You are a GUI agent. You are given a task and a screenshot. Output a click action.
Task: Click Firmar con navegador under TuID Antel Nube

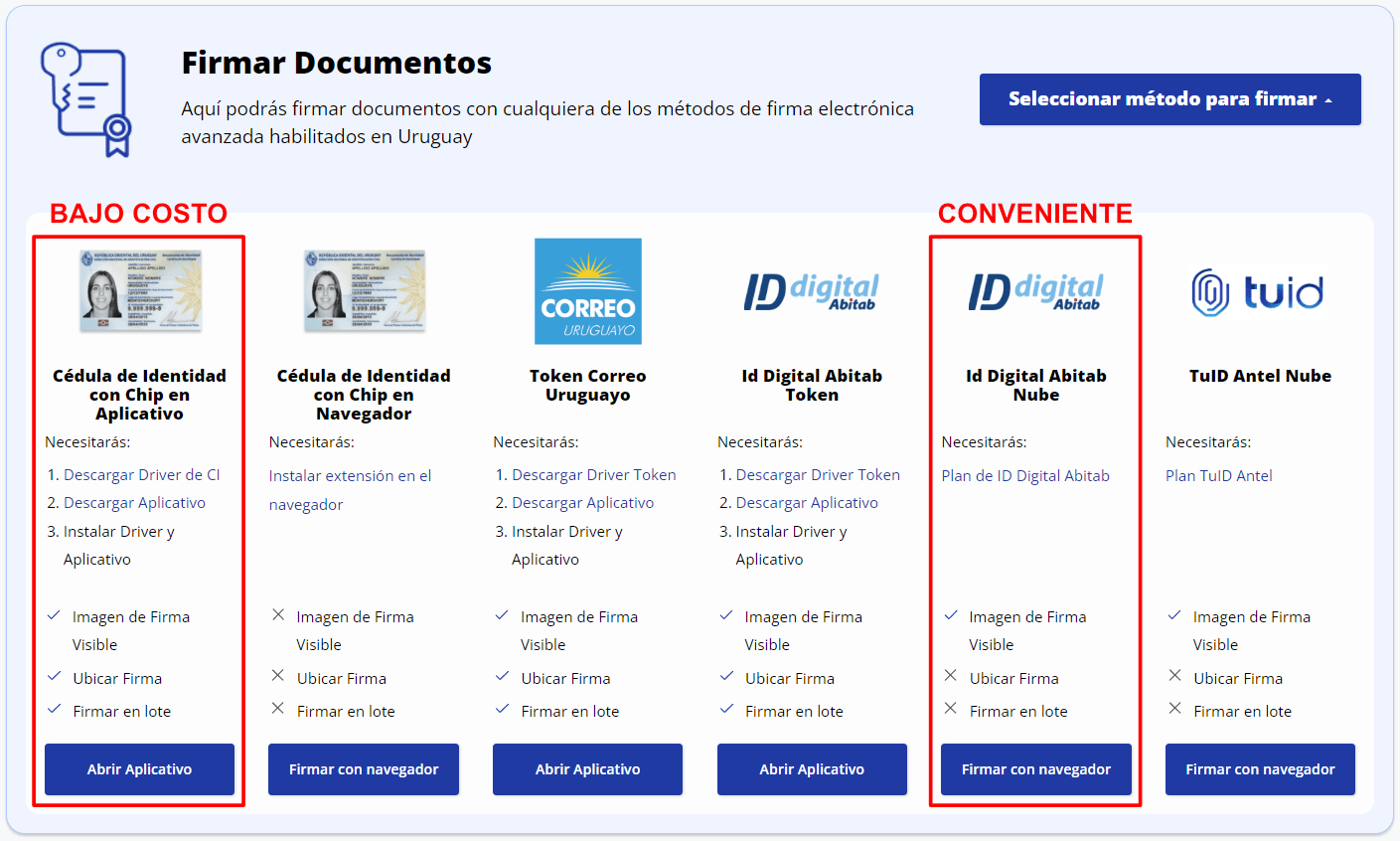pos(1260,769)
